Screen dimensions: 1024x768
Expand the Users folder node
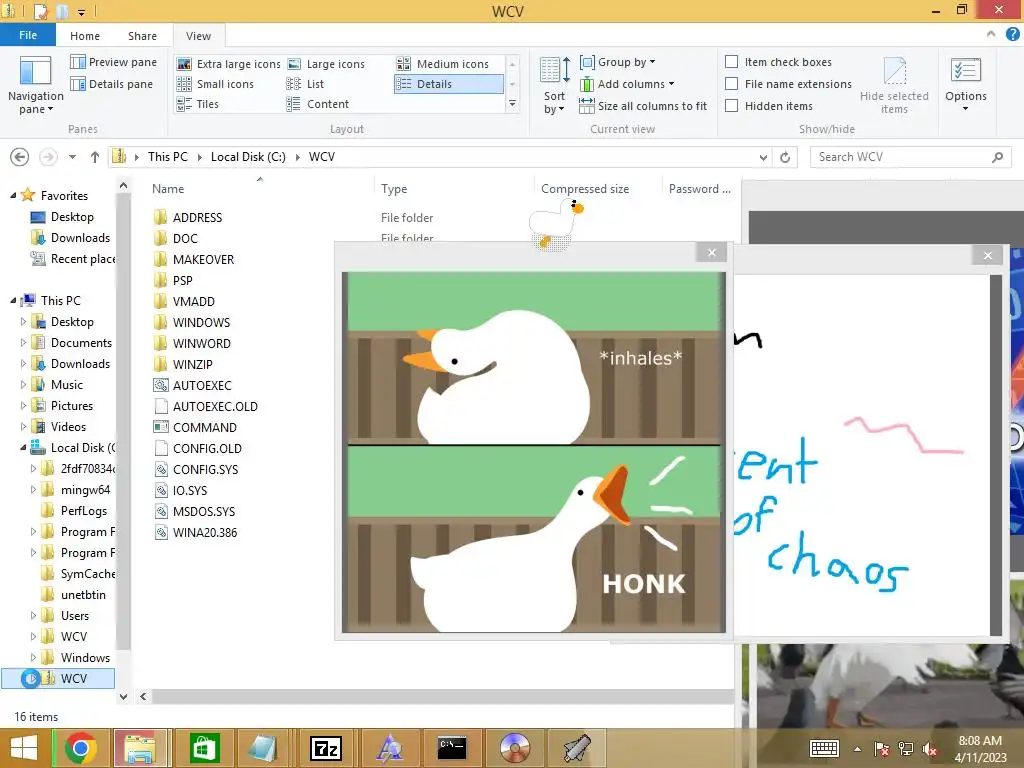click(x=33, y=615)
